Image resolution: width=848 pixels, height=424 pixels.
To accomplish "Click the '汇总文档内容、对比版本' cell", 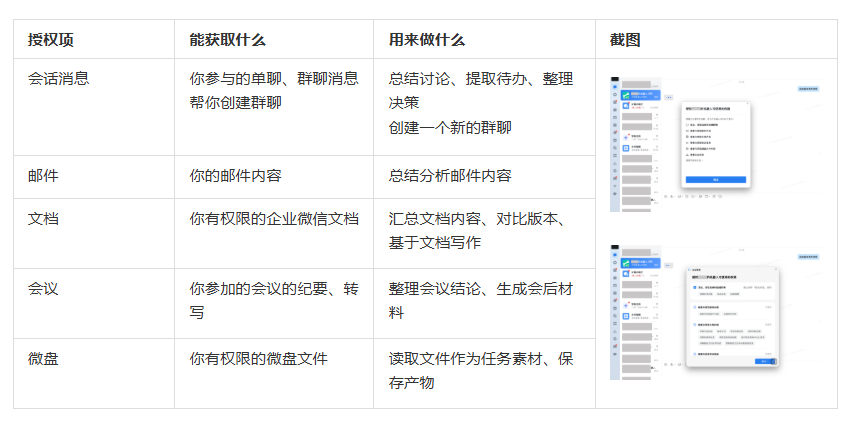I will click(485, 233).
